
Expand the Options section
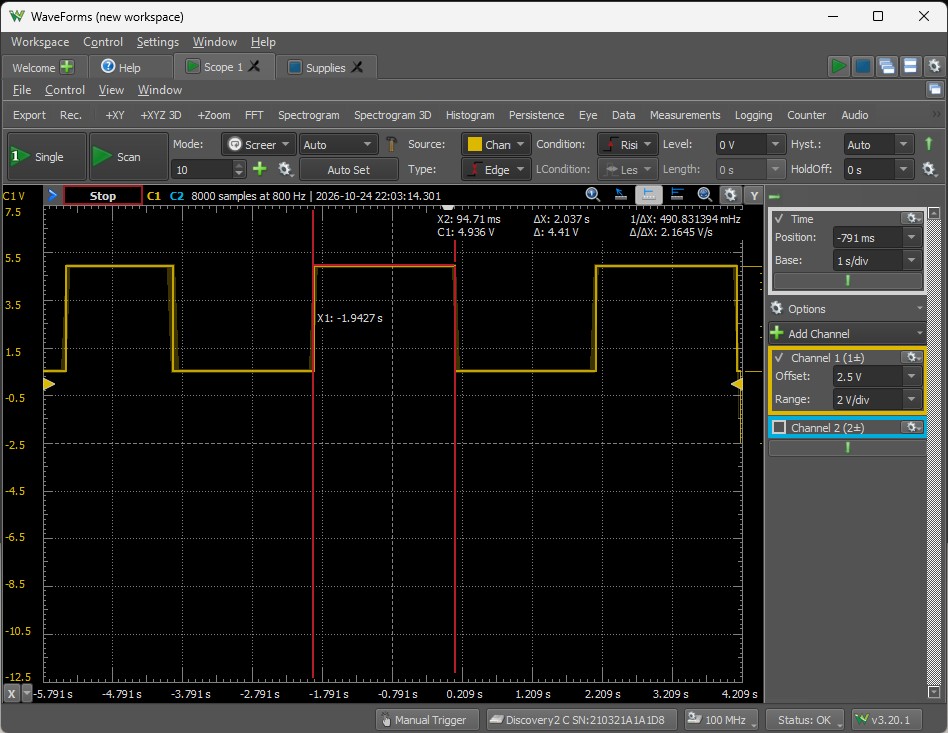847,308
